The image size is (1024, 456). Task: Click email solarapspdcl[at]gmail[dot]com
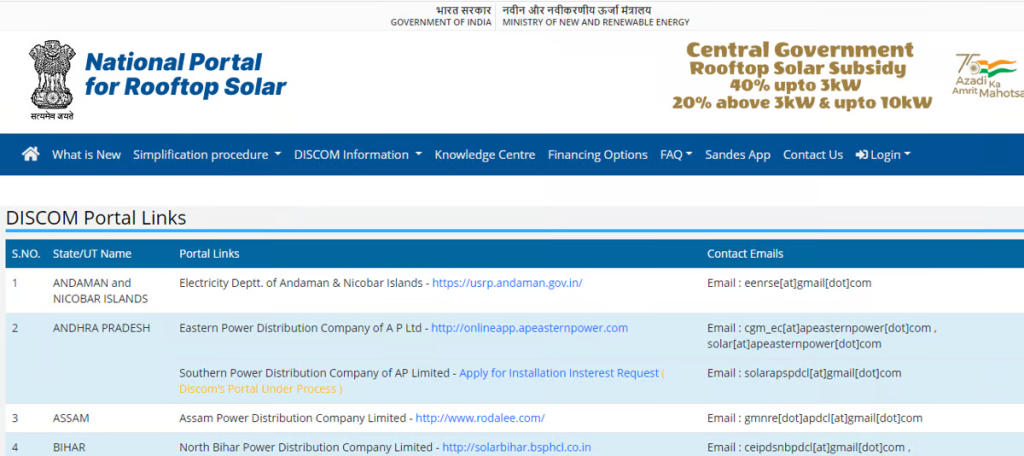[x=823, y=373]
